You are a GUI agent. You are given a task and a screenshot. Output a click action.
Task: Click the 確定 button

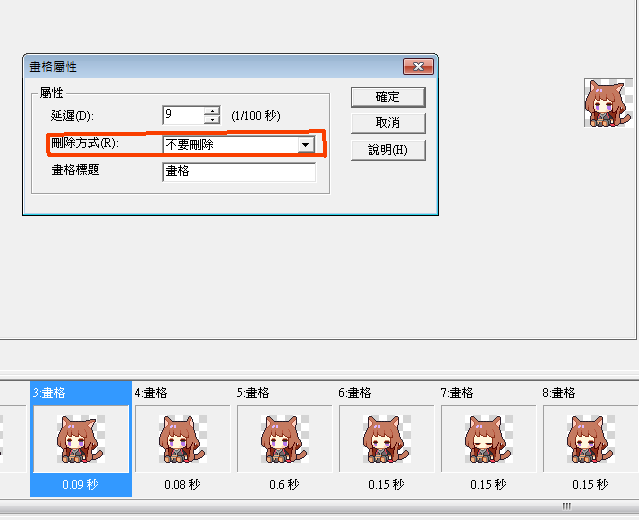[388, 97]
